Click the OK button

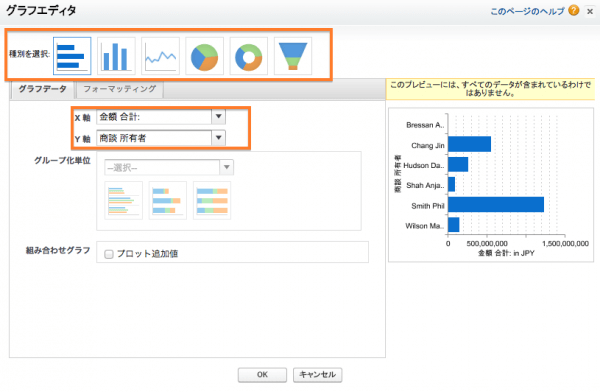262,375
